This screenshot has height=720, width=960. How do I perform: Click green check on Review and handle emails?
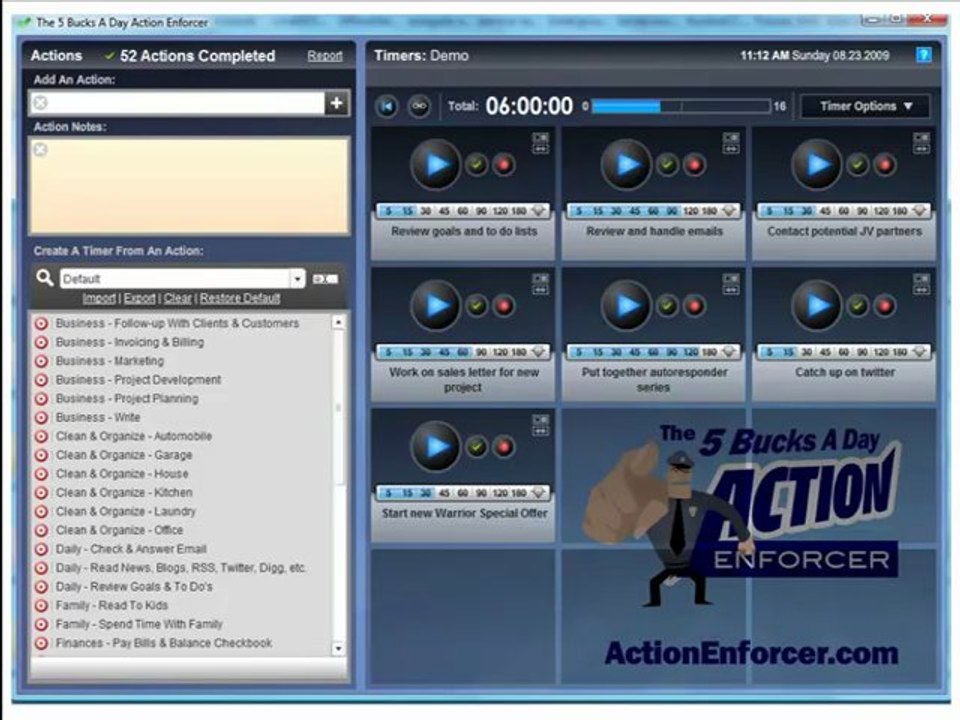(667, 164)
